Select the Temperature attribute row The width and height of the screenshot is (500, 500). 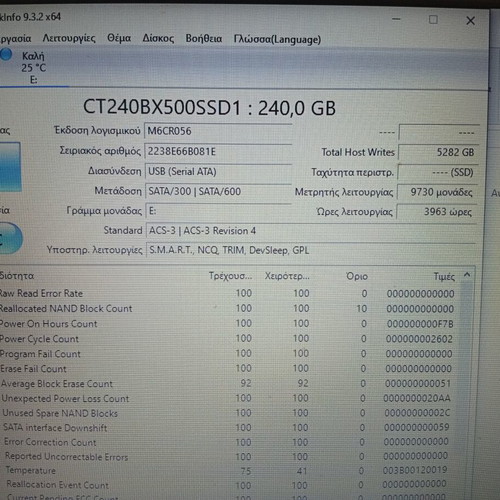(x=228, y=470)
